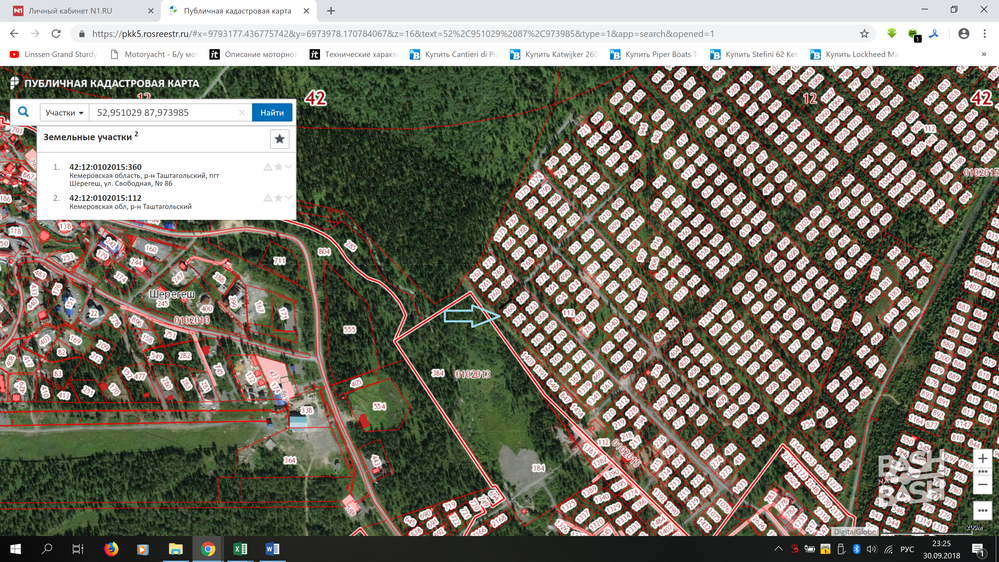The height and width of the screenshot is (562, 999).
Task: Go forward in browser history
Action: [35, 34]
